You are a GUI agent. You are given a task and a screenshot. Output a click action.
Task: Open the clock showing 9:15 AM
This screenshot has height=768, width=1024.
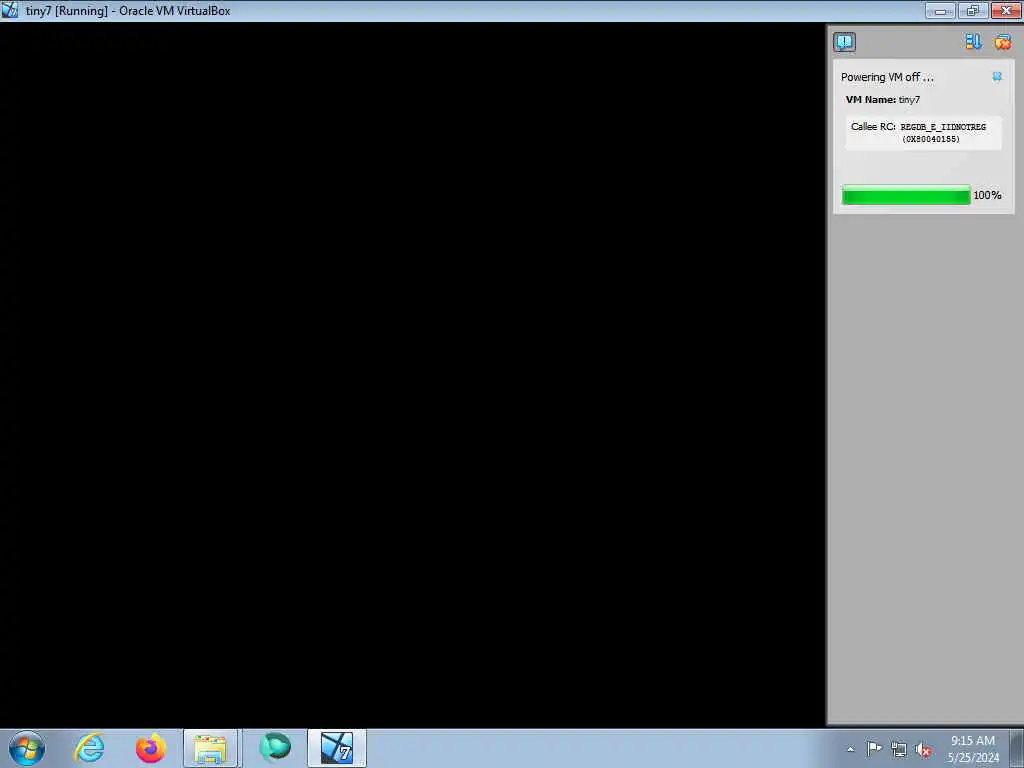973,749
